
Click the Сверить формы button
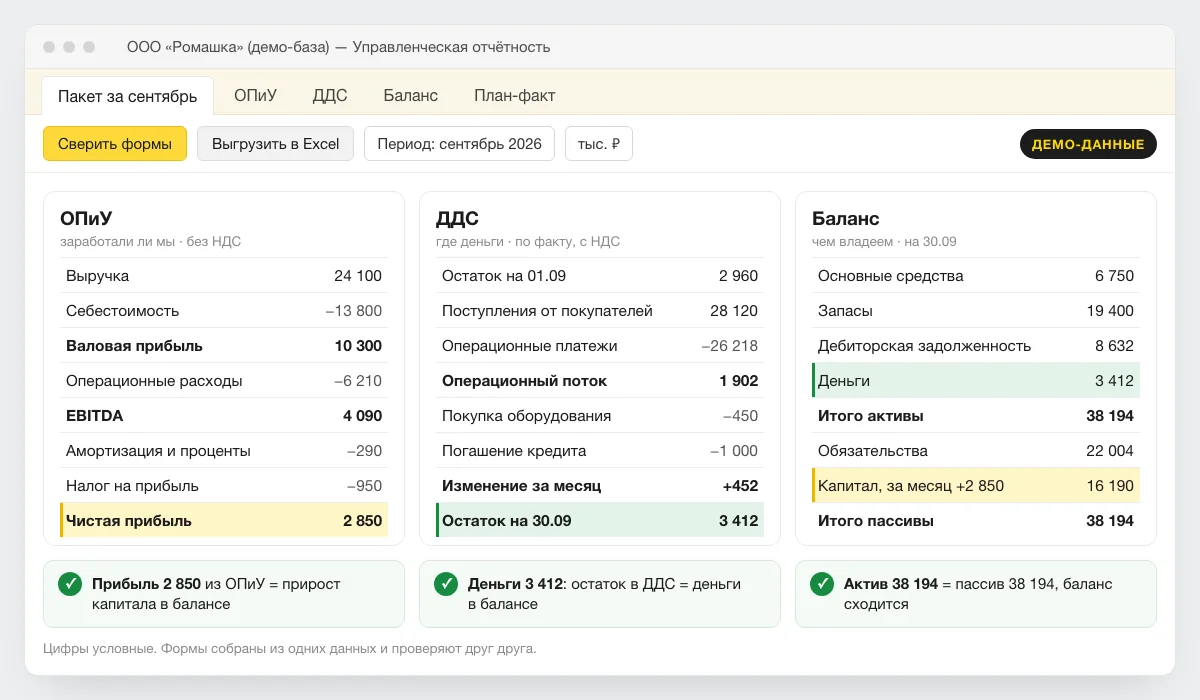pos(115,143)
